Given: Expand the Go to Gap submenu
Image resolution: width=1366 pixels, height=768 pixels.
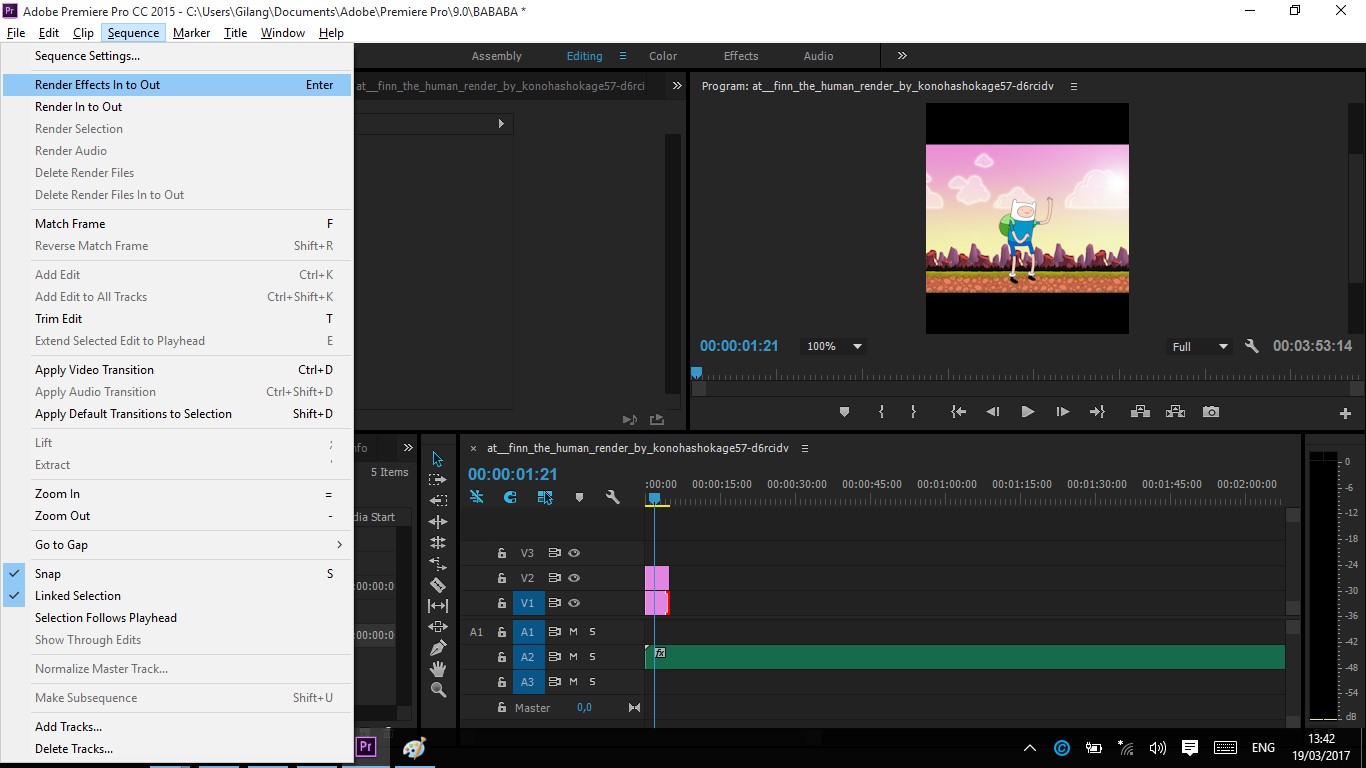Looking at the screenshot, I should (340, 545).
